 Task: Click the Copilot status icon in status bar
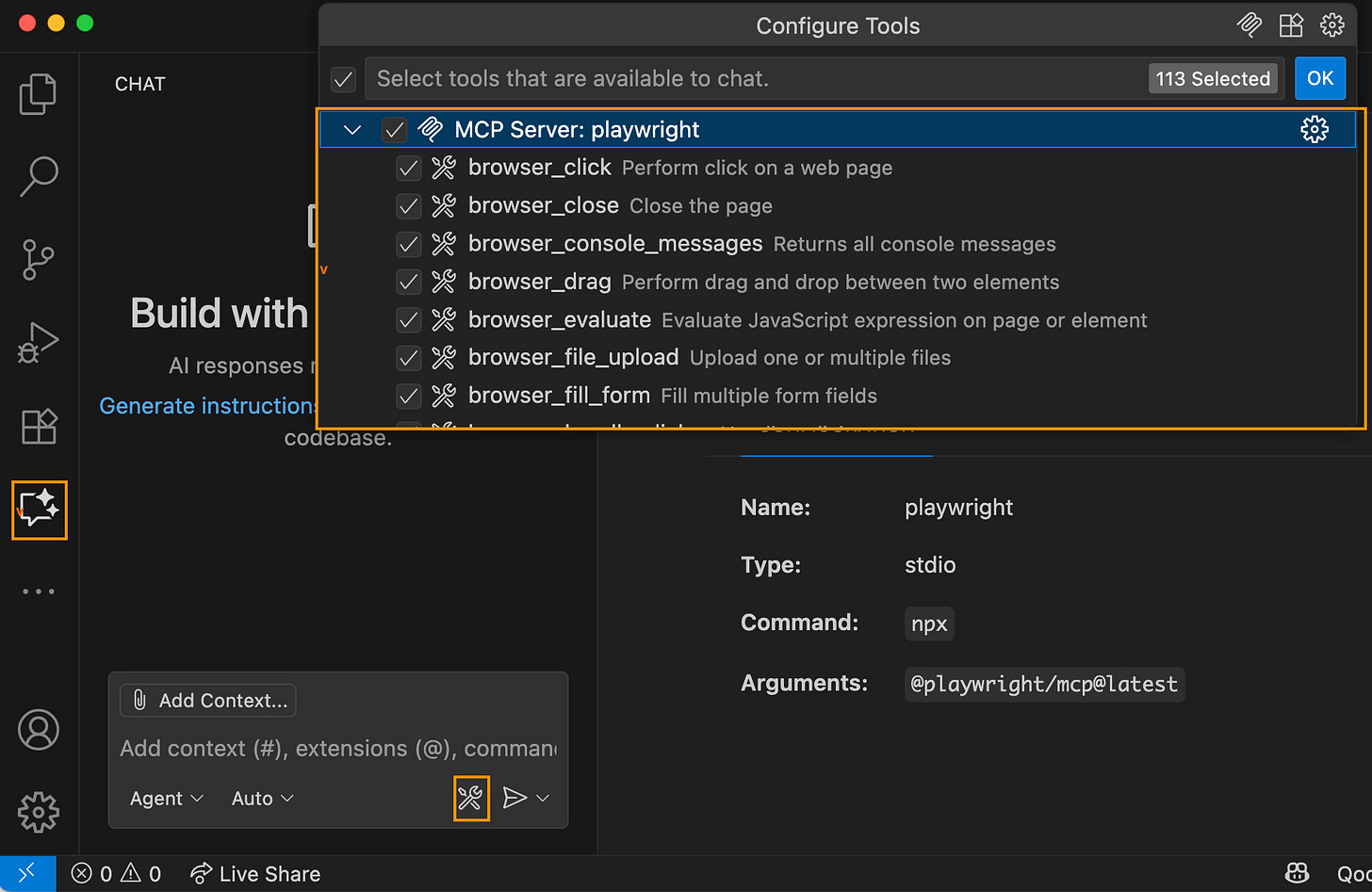[1298, 874]
